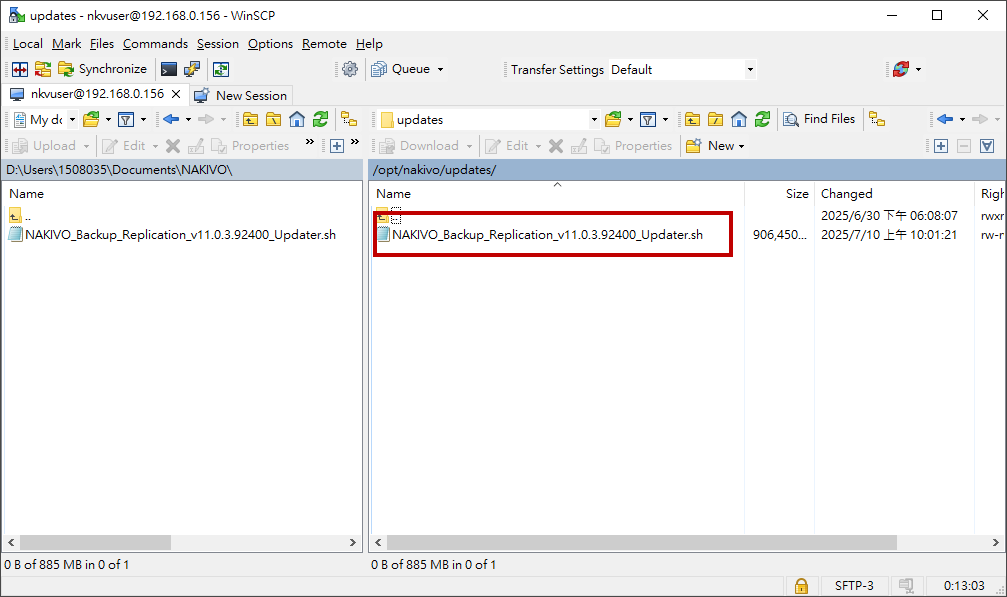
Task: Click local panel horizontal scrollbar thumb
Action: [96, 542]
